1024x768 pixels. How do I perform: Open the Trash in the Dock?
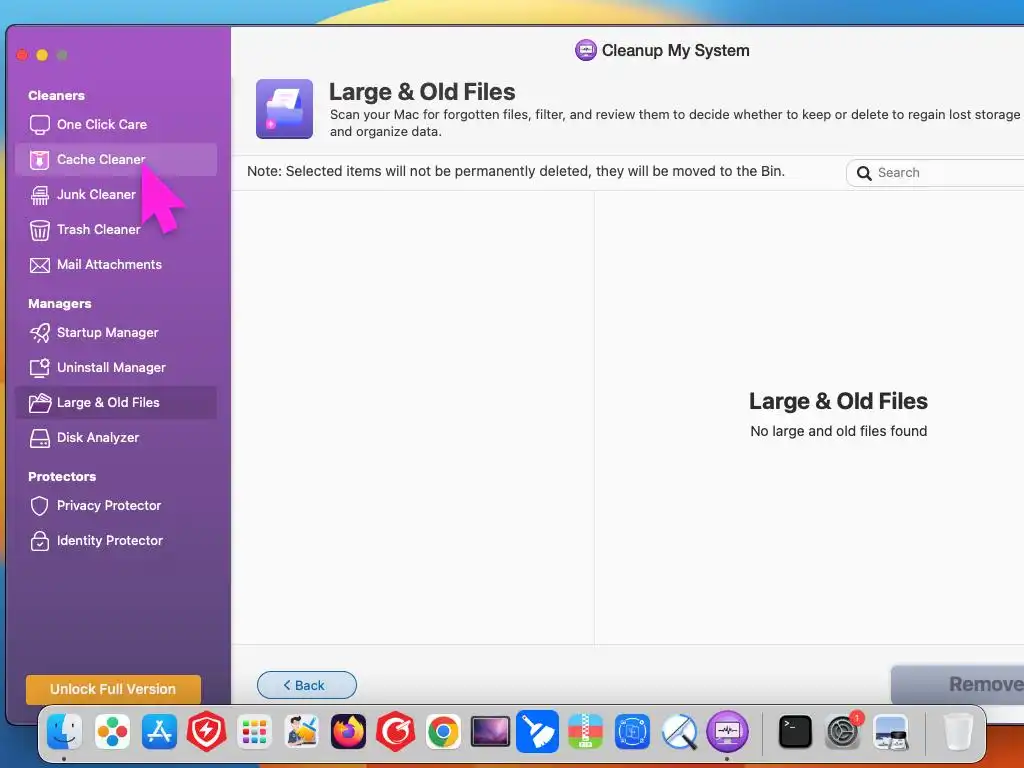(958, 732)
